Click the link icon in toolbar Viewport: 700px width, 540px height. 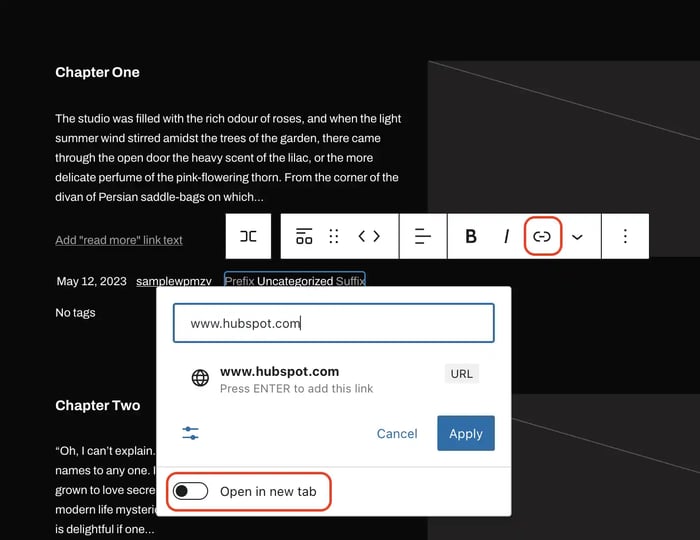click(542, 236)
